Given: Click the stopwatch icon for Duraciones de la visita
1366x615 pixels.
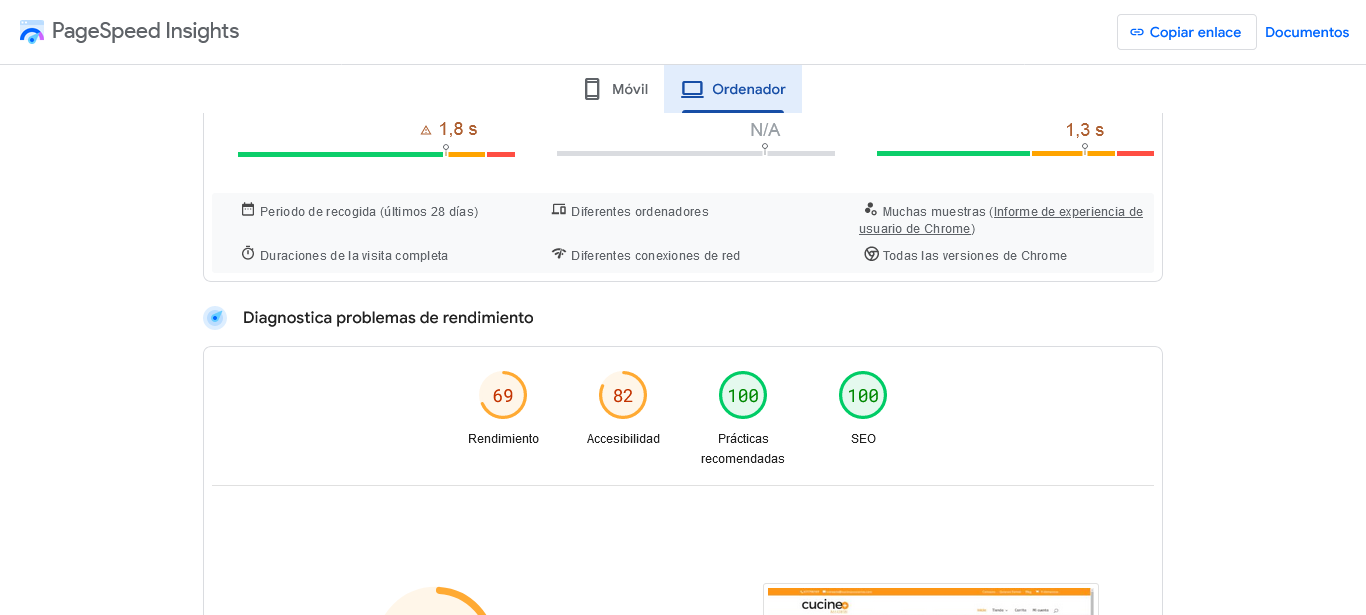Looking at the screenshot, I should coord(248,253).
